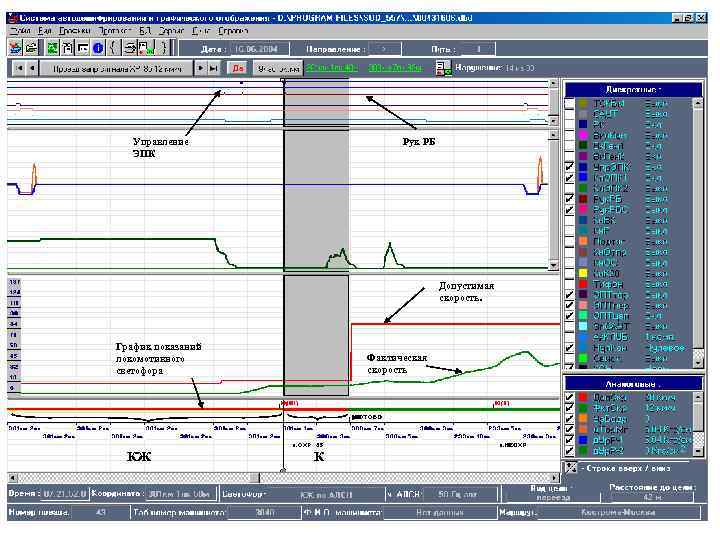Click the Строка вверх / вниз icon
Image resolution: width=720 pixels, height=540 pixels.
click(571, 468)
